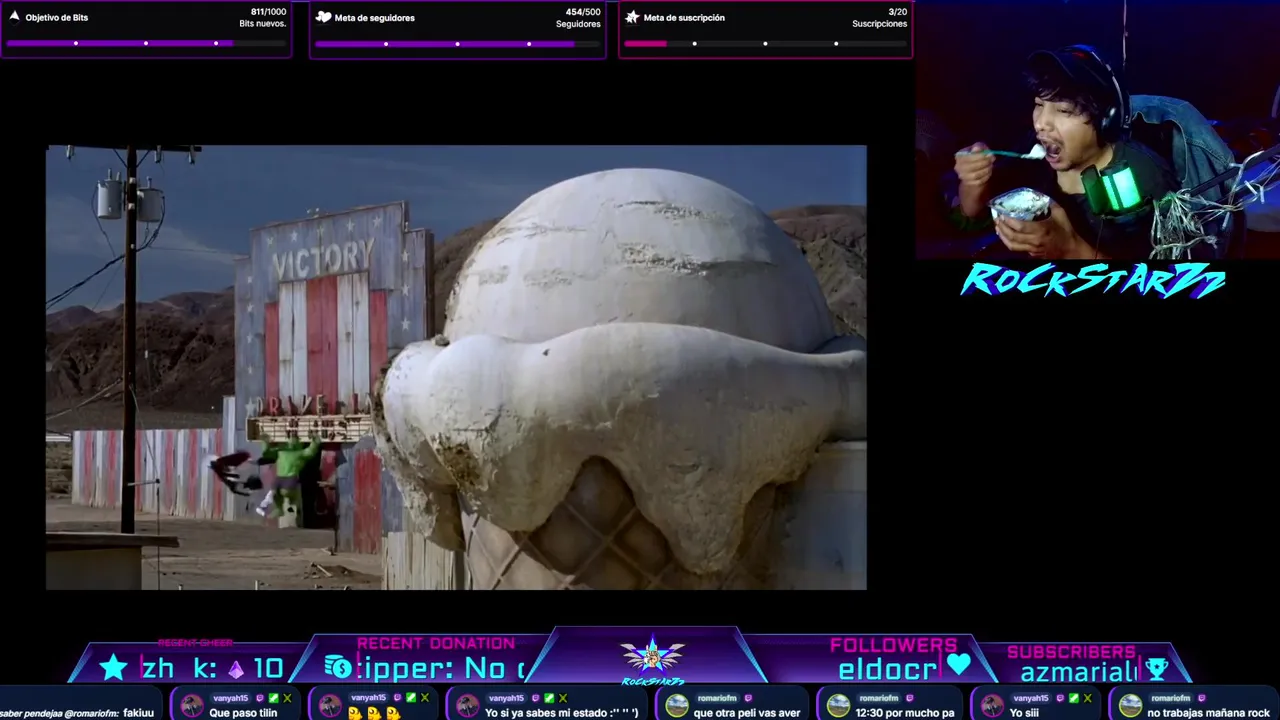Click the 'Objetivo de Bits' label
Image resolution: width=1280 pixels, height=720 pixels.
[57, 18]
